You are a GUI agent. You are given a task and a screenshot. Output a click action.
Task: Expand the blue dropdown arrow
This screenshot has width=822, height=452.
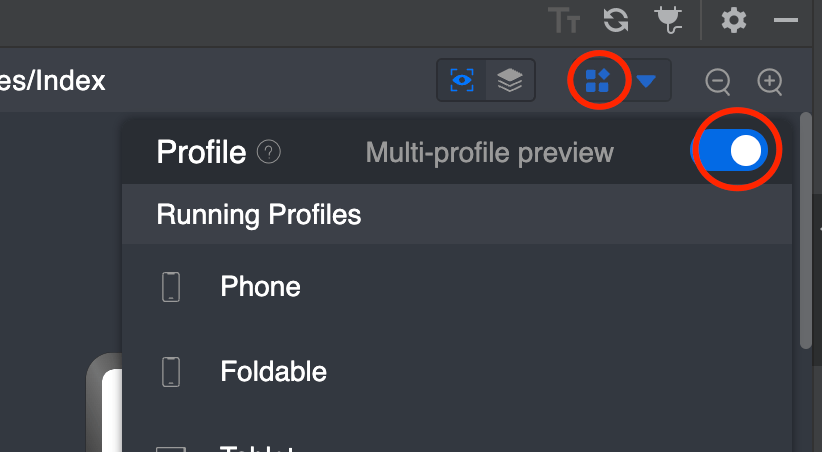(647, 81)
